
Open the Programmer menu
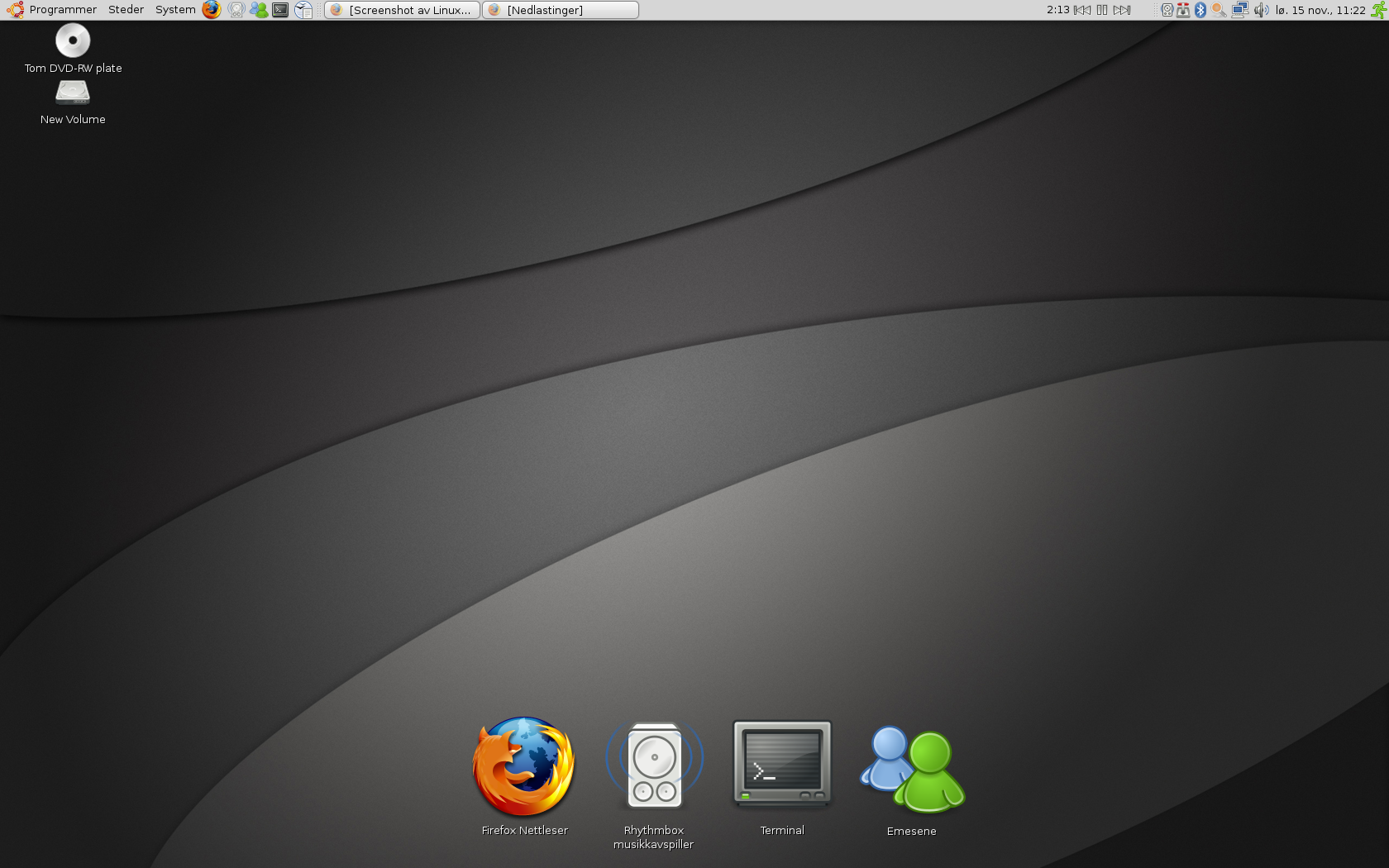coord(63,10)
